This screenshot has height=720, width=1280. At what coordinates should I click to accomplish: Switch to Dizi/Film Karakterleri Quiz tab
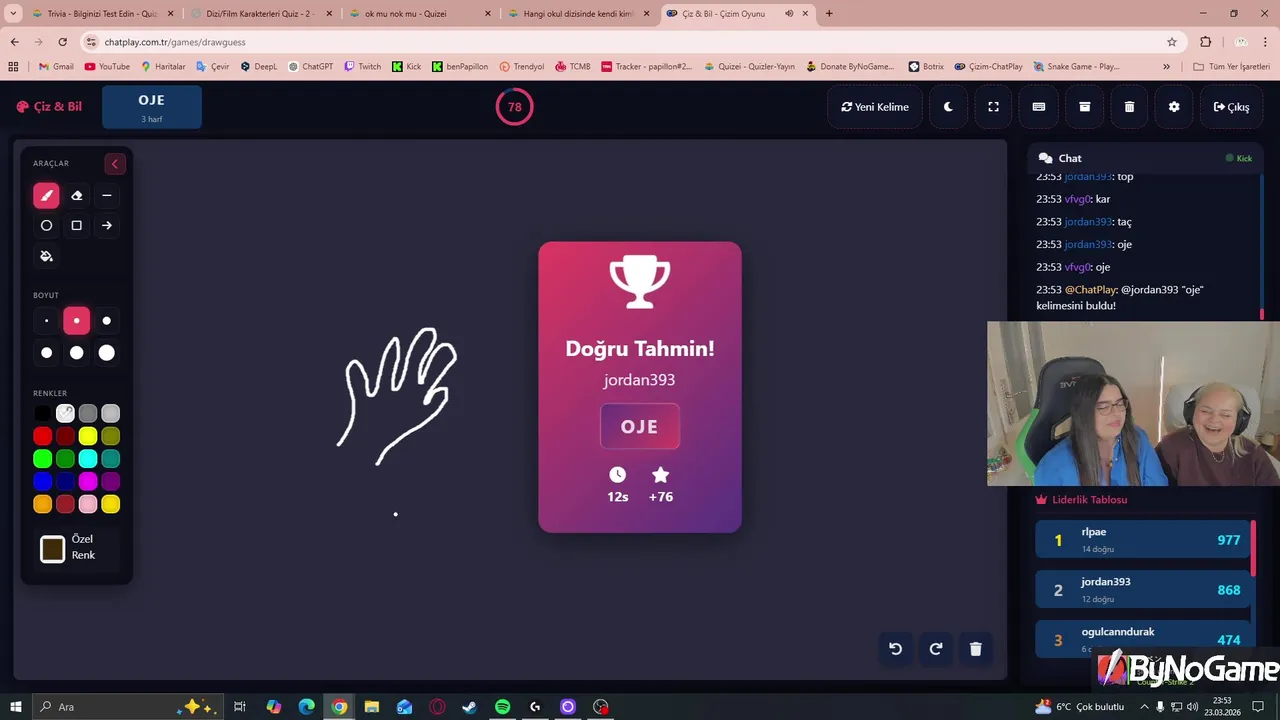[x=262, y=14]
